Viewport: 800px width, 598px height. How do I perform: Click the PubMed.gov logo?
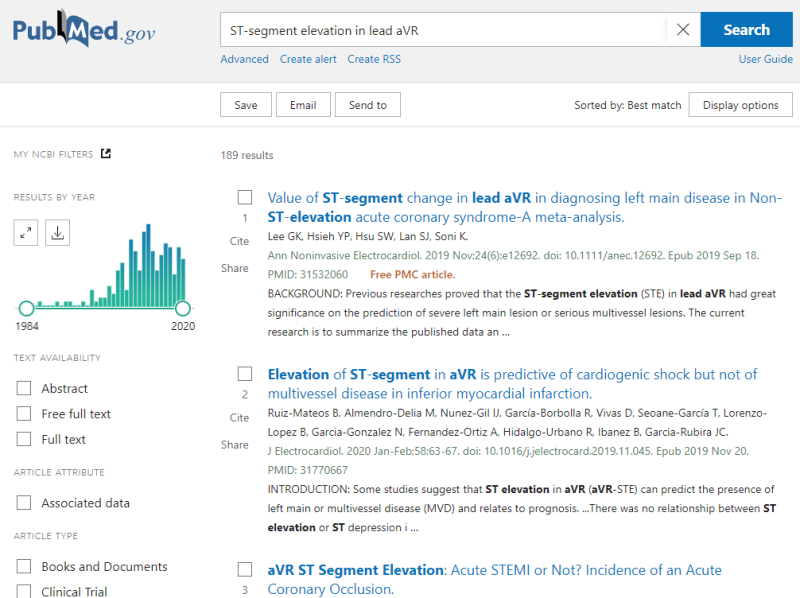tap(84, 29)
